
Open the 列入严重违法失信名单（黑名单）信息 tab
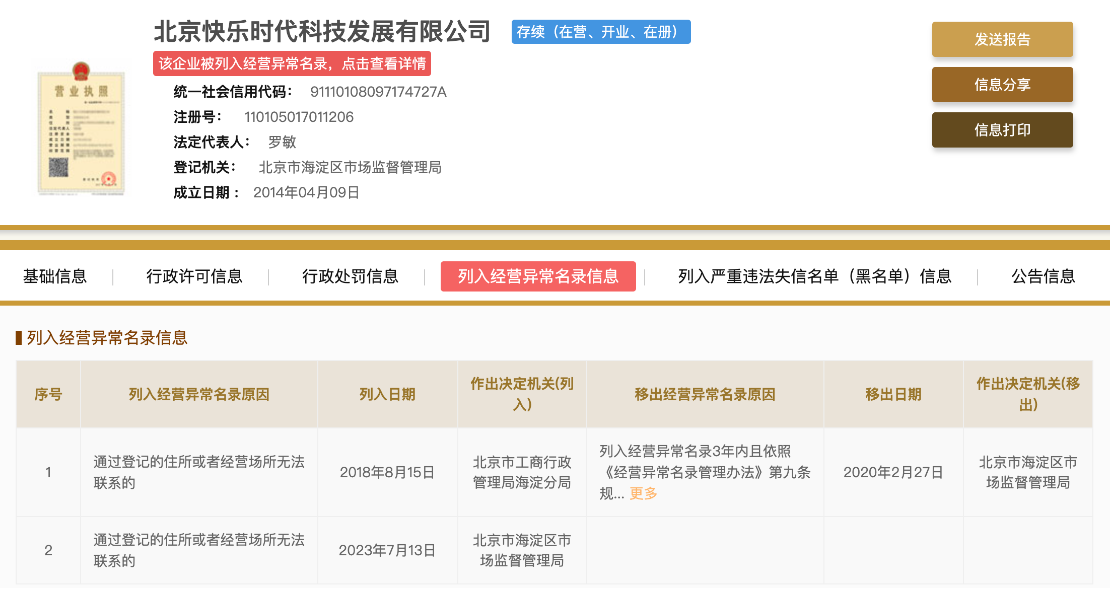click(814, 277)
